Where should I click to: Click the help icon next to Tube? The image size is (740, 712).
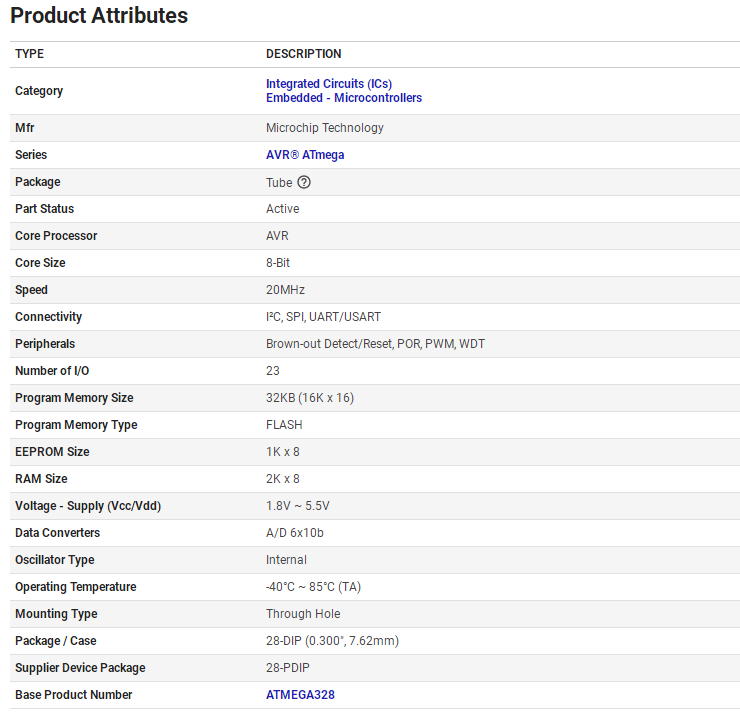pos(304,182)
